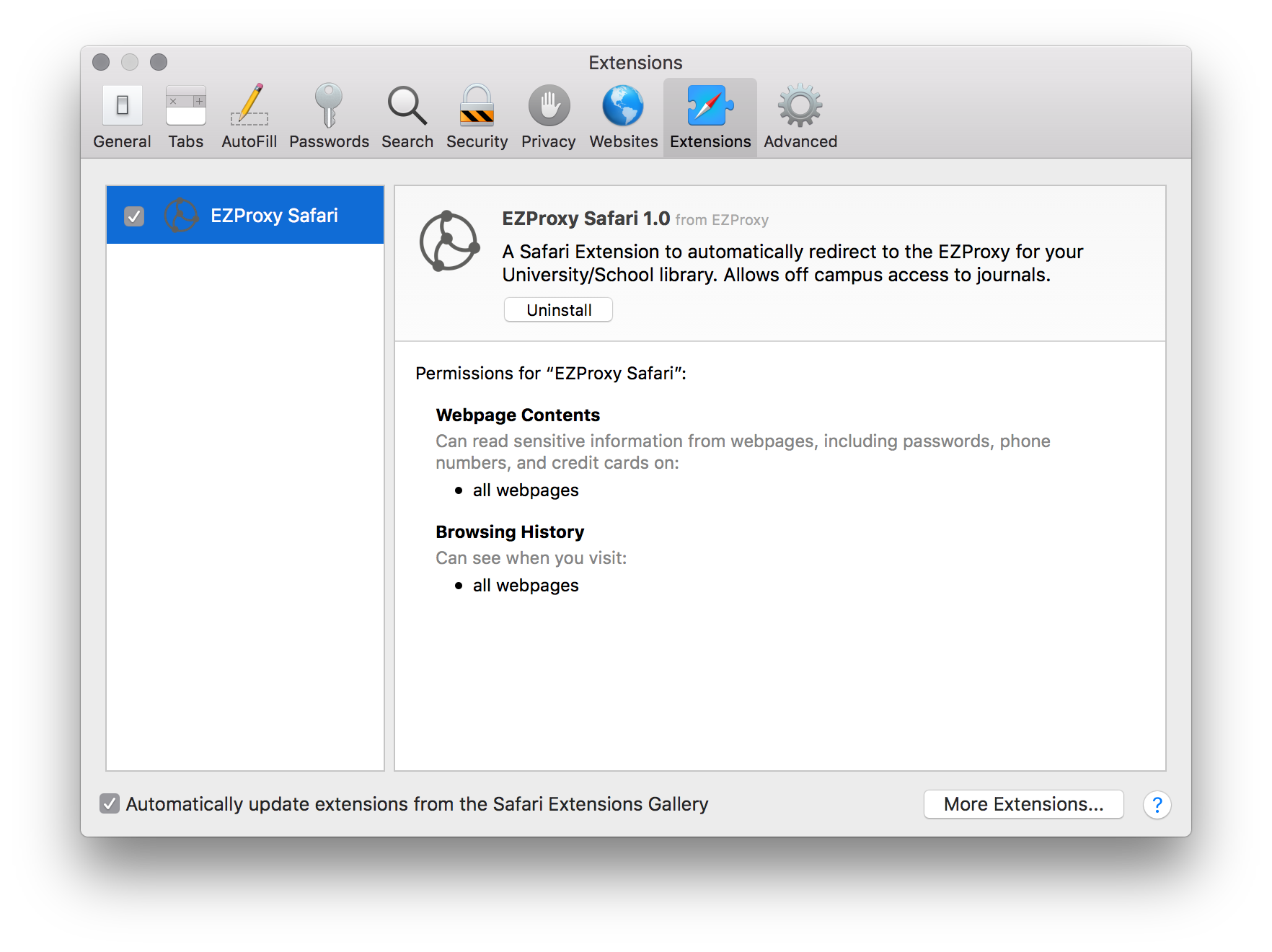Select EZProxy Safari row in sidebar
The width and height of the screenshot is (1272, 952).
point(245,215)
